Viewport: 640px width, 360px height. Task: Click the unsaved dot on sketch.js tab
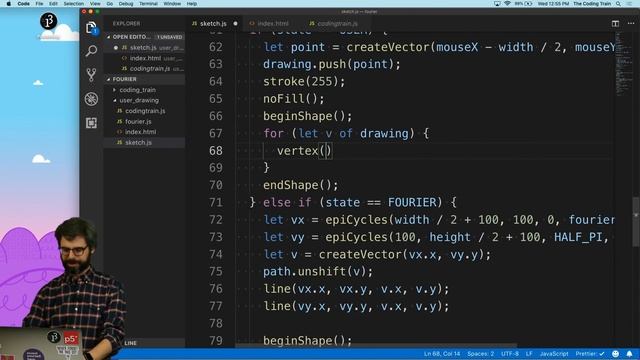coord(236,24)
